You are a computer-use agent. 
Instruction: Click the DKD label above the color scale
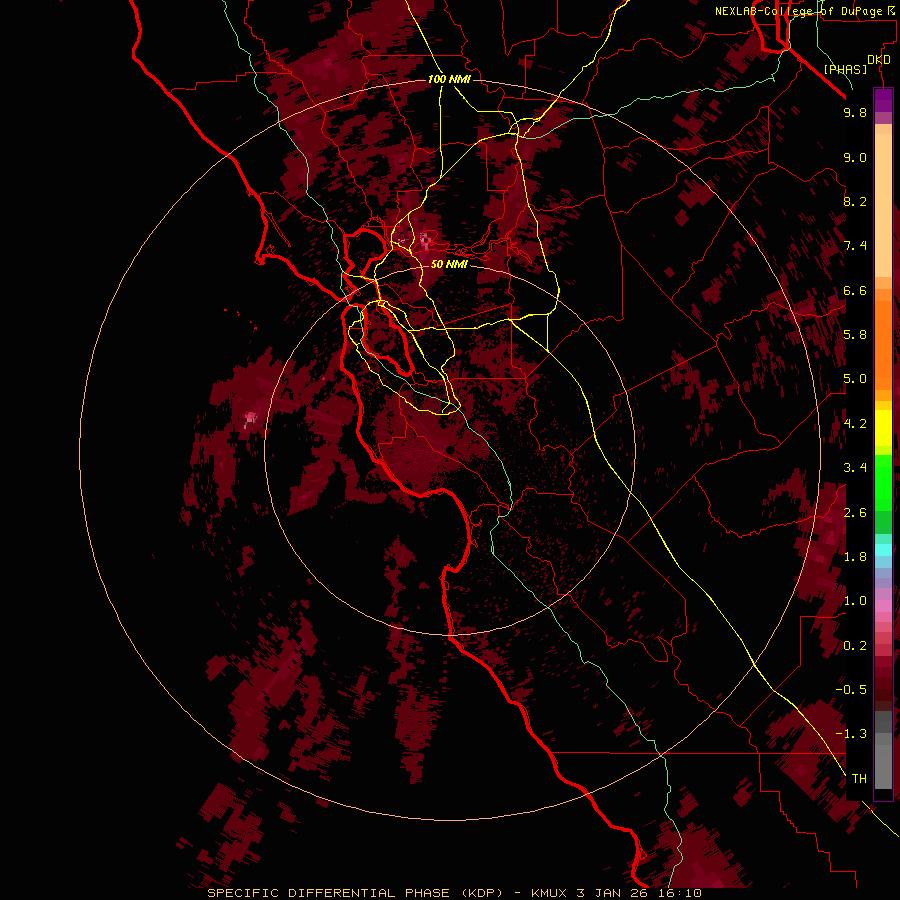[x=878, y=60]
